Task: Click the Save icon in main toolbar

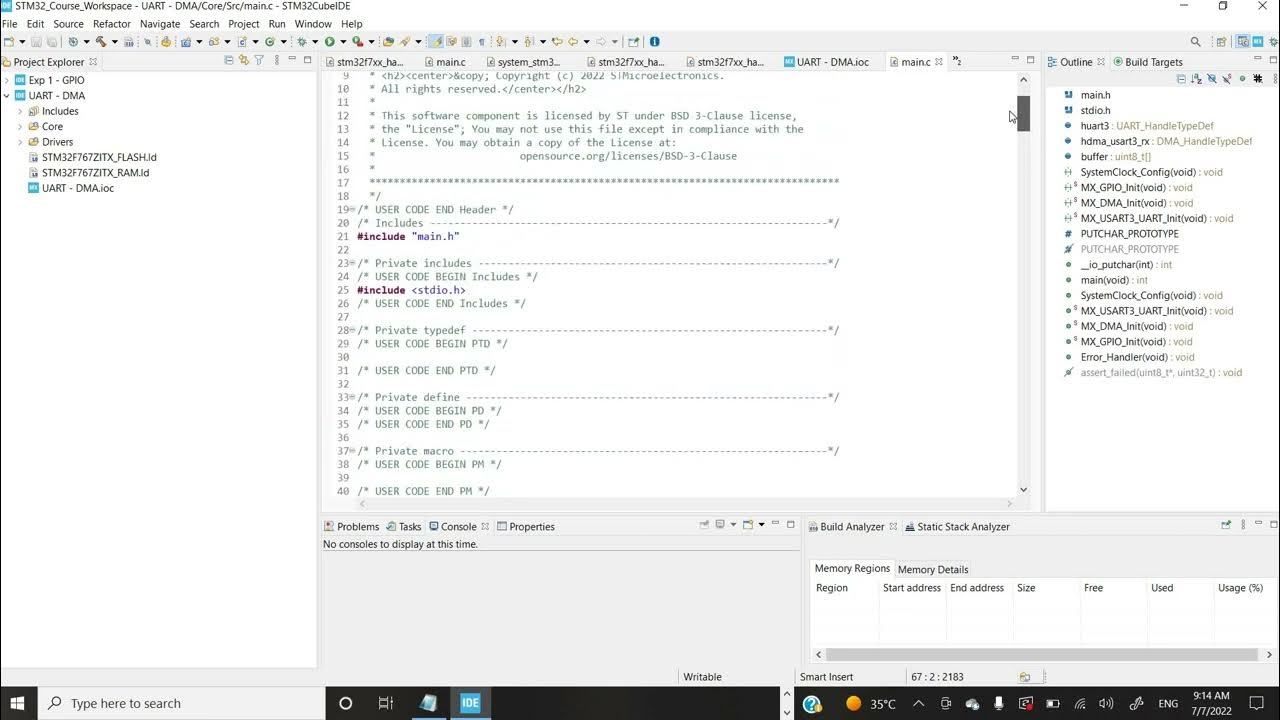Action: tap(35, 42)
